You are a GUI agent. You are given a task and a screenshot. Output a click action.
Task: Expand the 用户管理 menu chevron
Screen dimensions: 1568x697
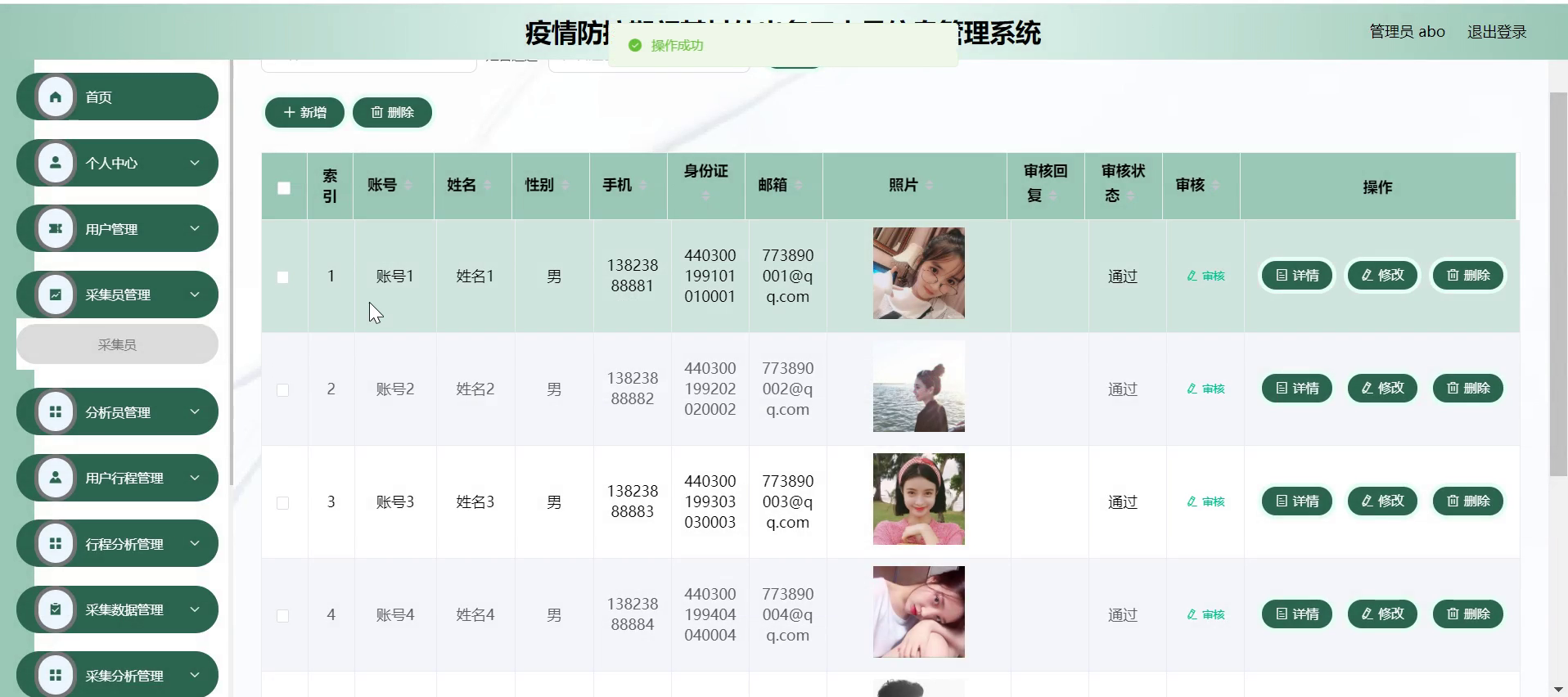pyautogui.click(x=195, y=228)
